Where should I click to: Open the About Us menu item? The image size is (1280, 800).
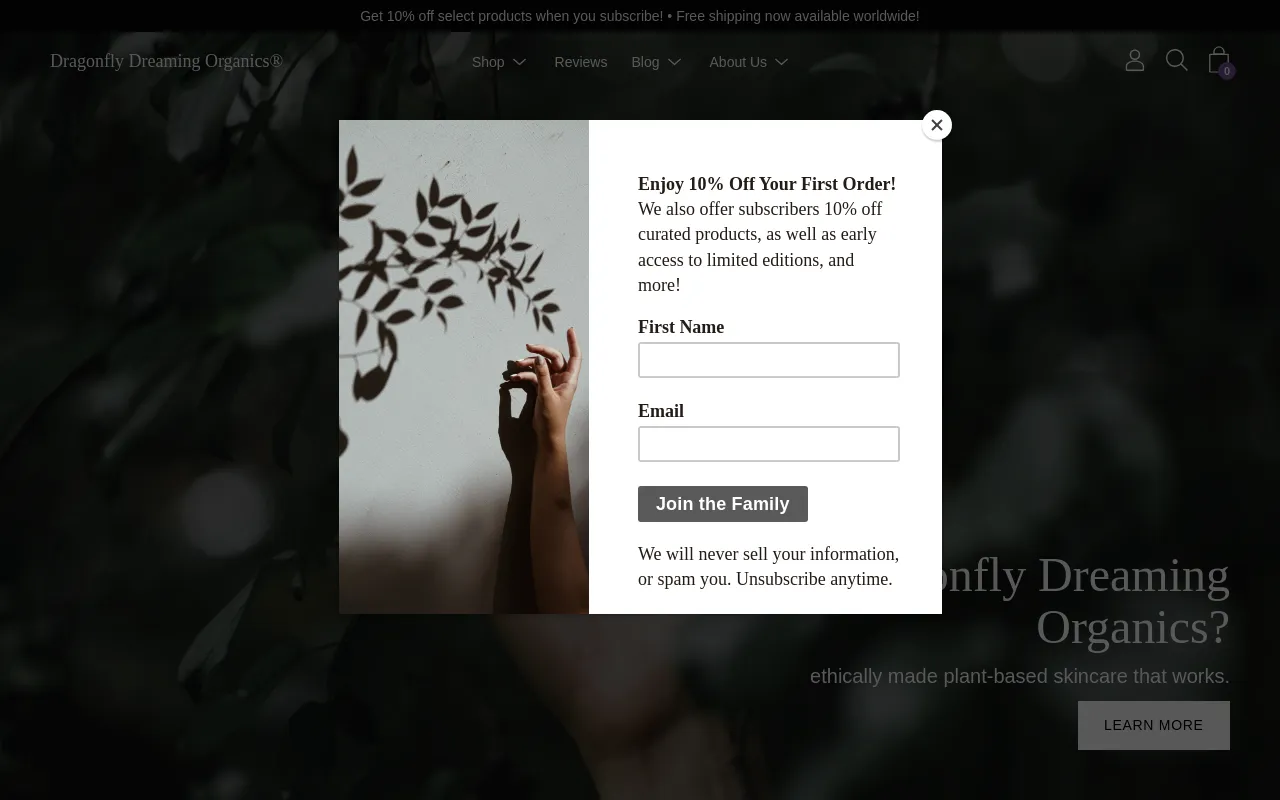[x=738, y=62]
